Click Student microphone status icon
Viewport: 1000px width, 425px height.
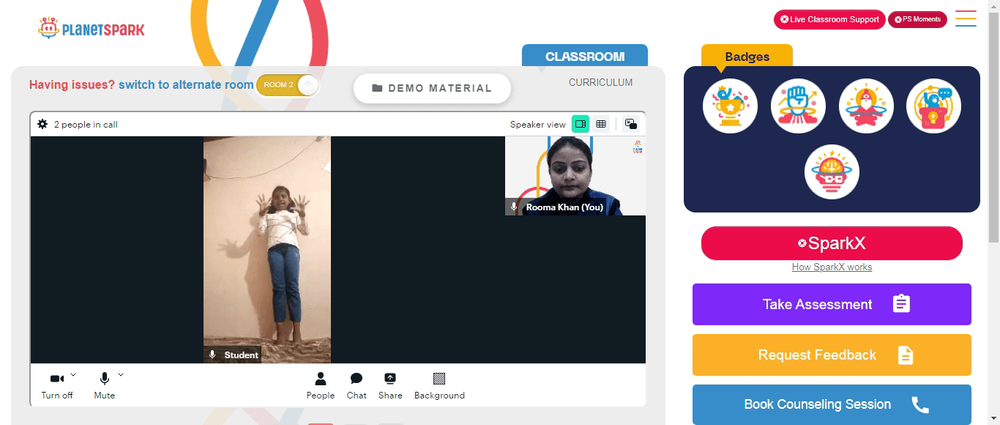[x=213, y=355]
